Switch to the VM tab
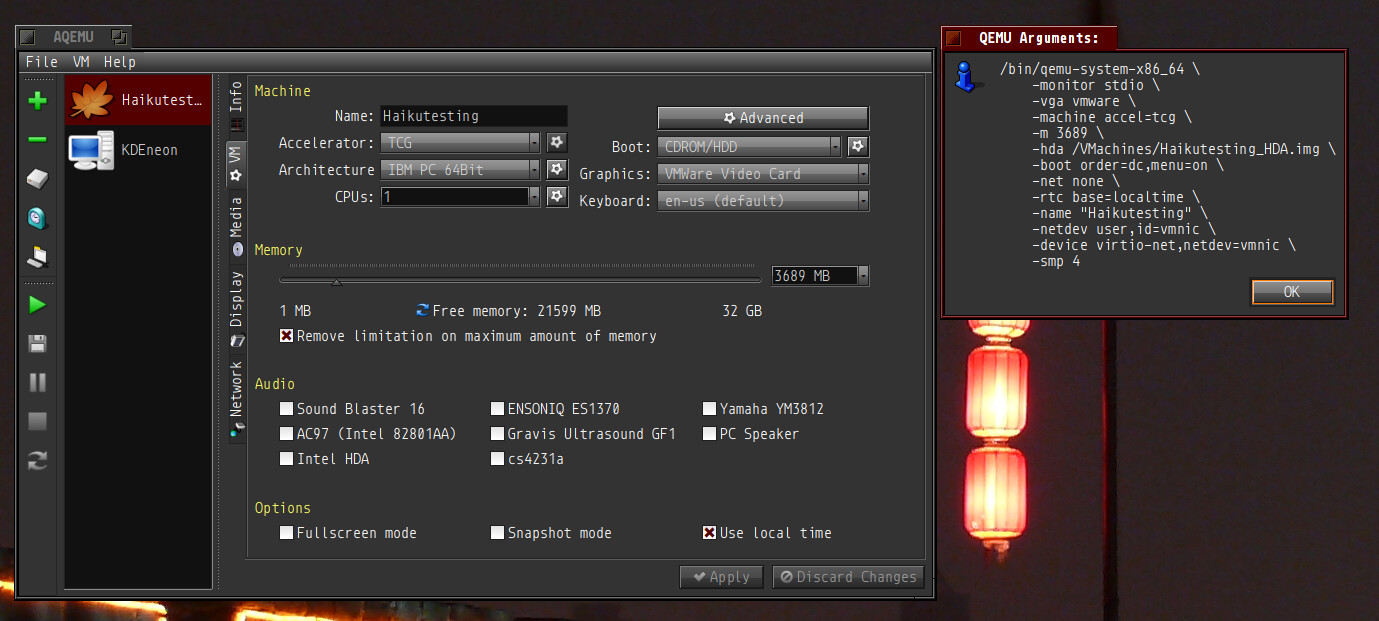The height and width of the screenshot is (621, 1379). [x=236, y=163]
